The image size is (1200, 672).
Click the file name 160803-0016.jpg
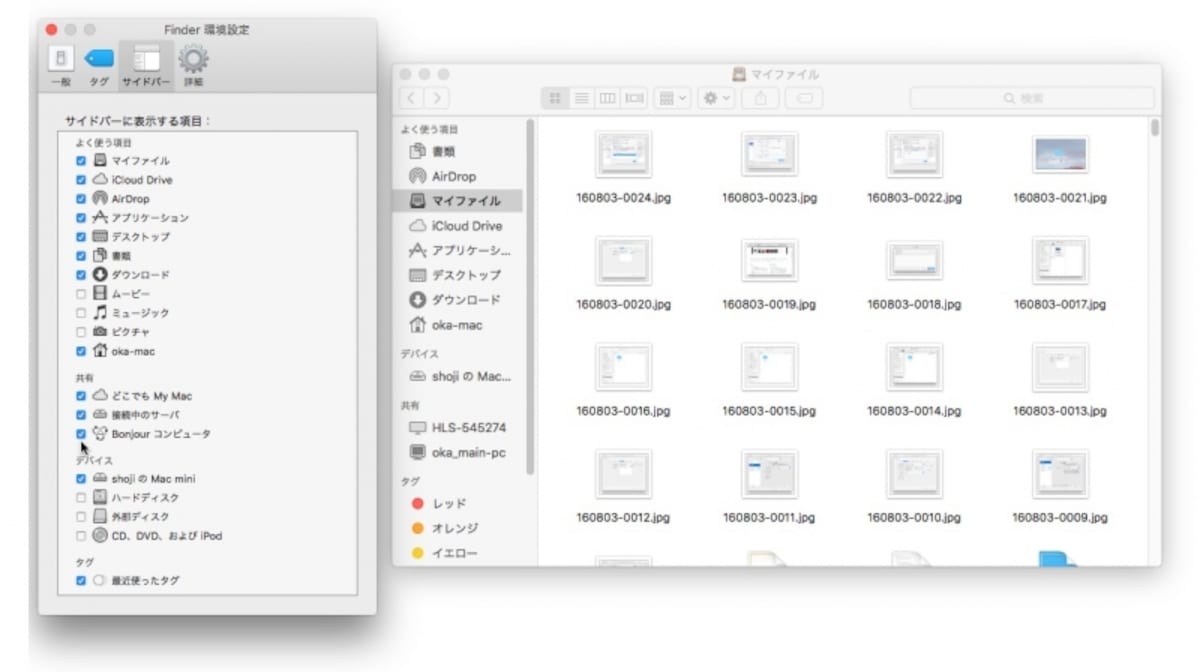pos(623,411)
